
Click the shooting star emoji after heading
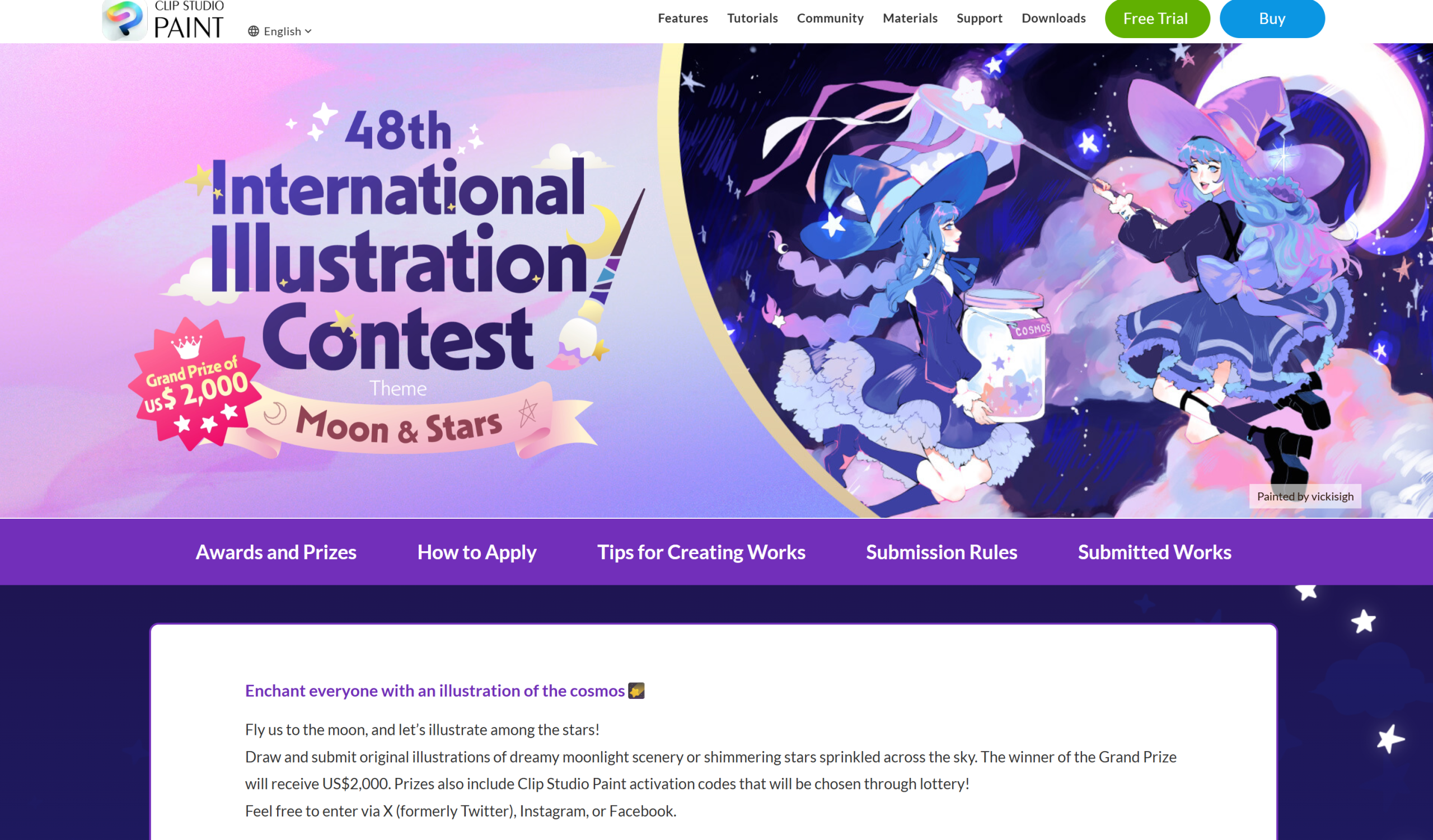[636, 691]
